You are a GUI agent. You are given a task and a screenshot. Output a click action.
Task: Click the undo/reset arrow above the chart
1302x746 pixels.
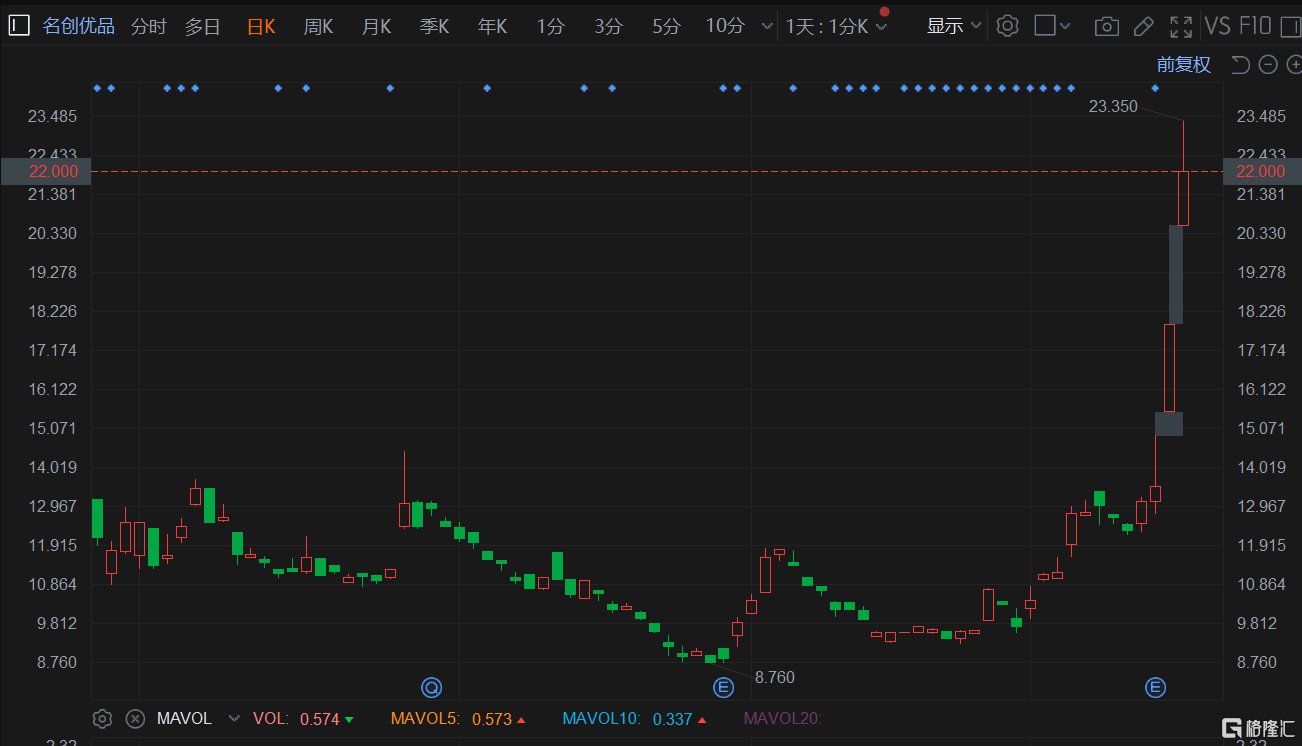coord(1239,64)
